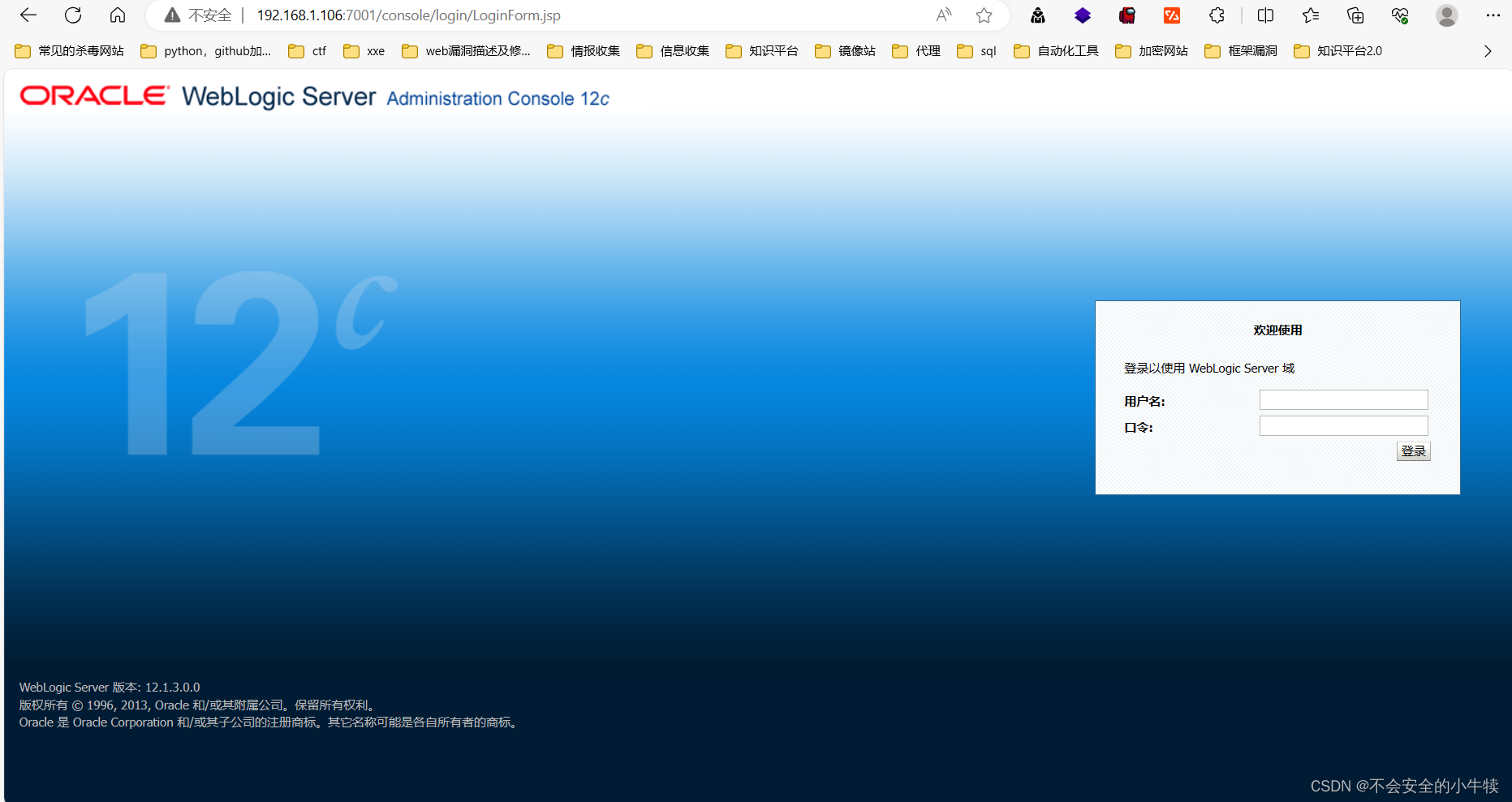Open the 代理 bookmark folder
The image size is (1512, 802).
pyautogui.click(x=916, y=51)
